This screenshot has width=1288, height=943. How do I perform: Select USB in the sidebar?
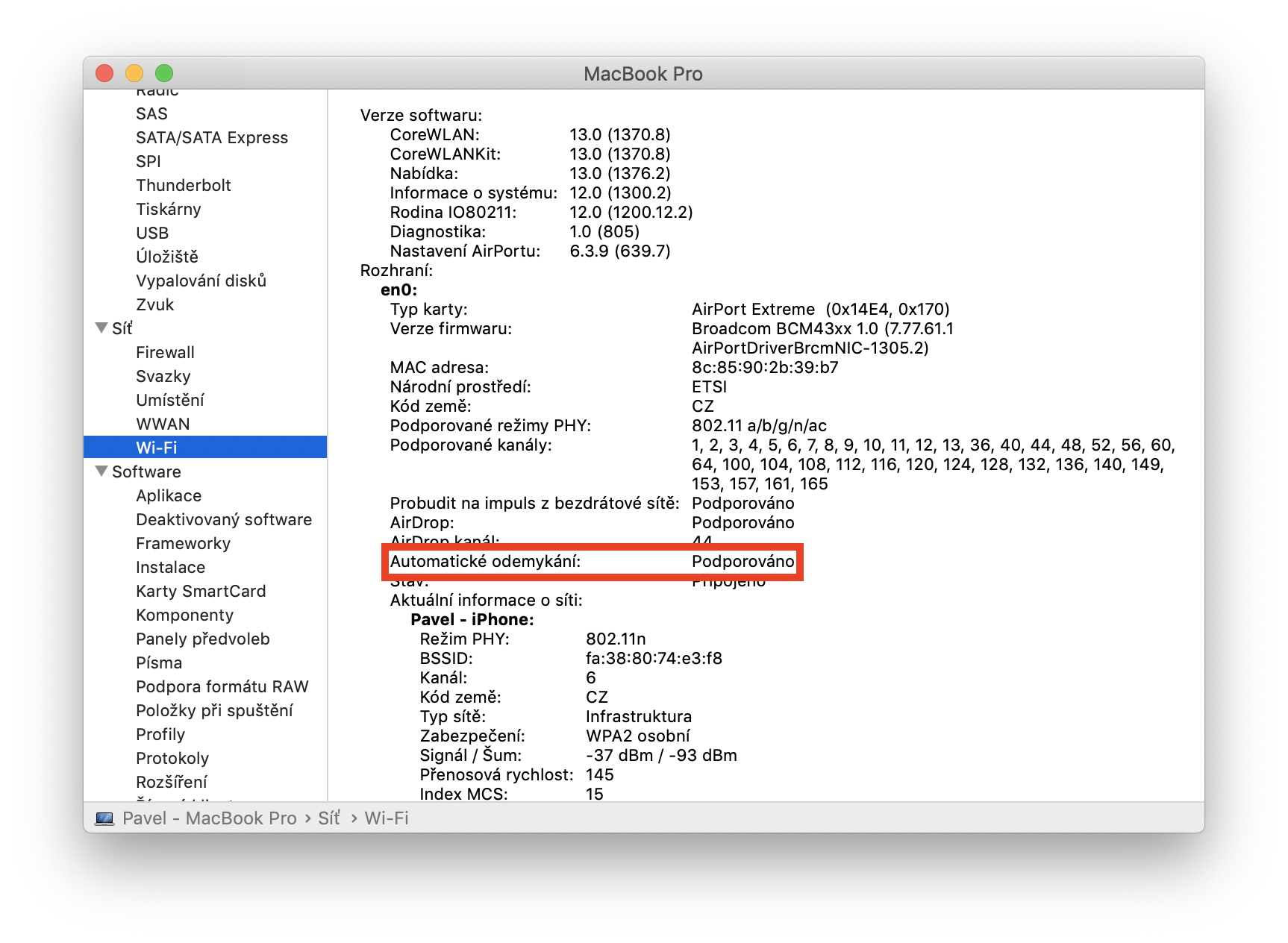tap(152, 233)
